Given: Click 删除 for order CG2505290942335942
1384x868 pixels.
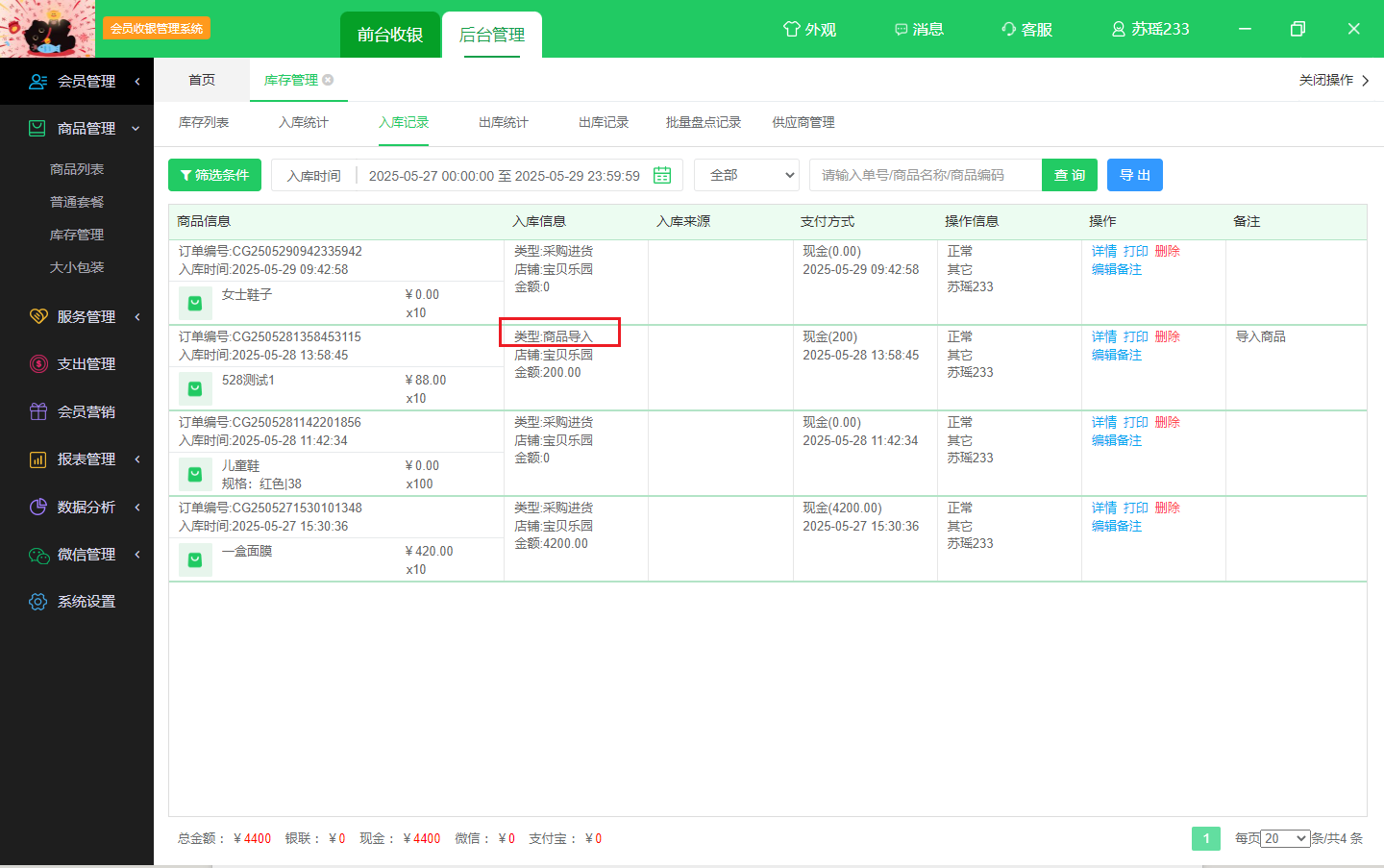Looking at the screenshot, I should [x=1168, y=251].
